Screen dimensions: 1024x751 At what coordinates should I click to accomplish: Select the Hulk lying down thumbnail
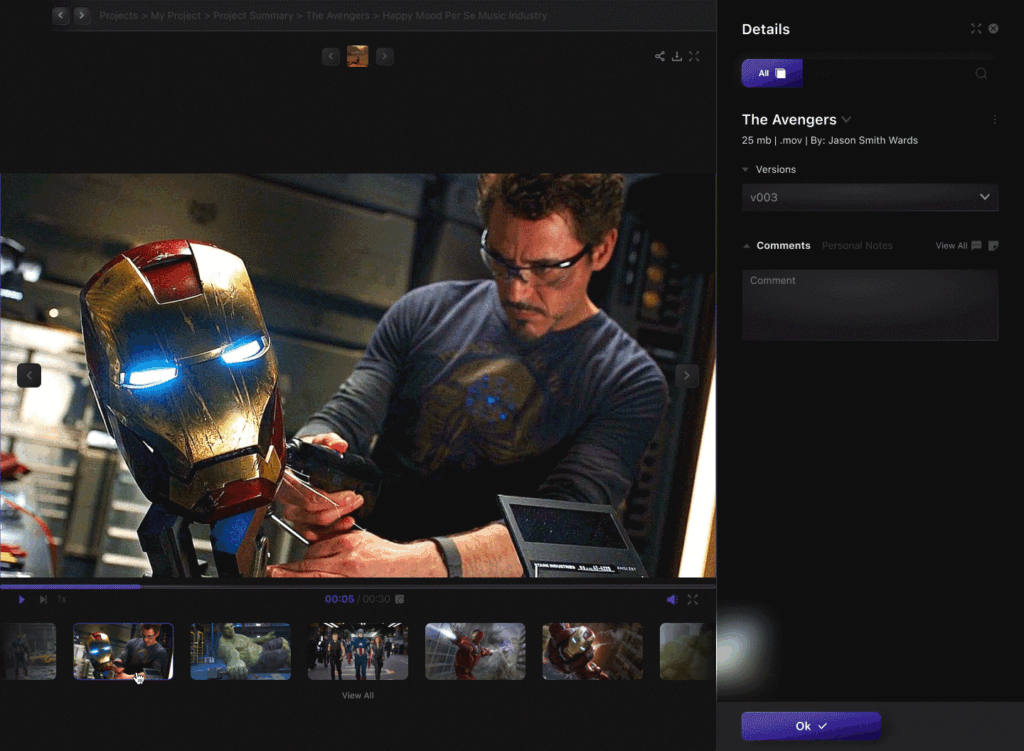point(240,651)
